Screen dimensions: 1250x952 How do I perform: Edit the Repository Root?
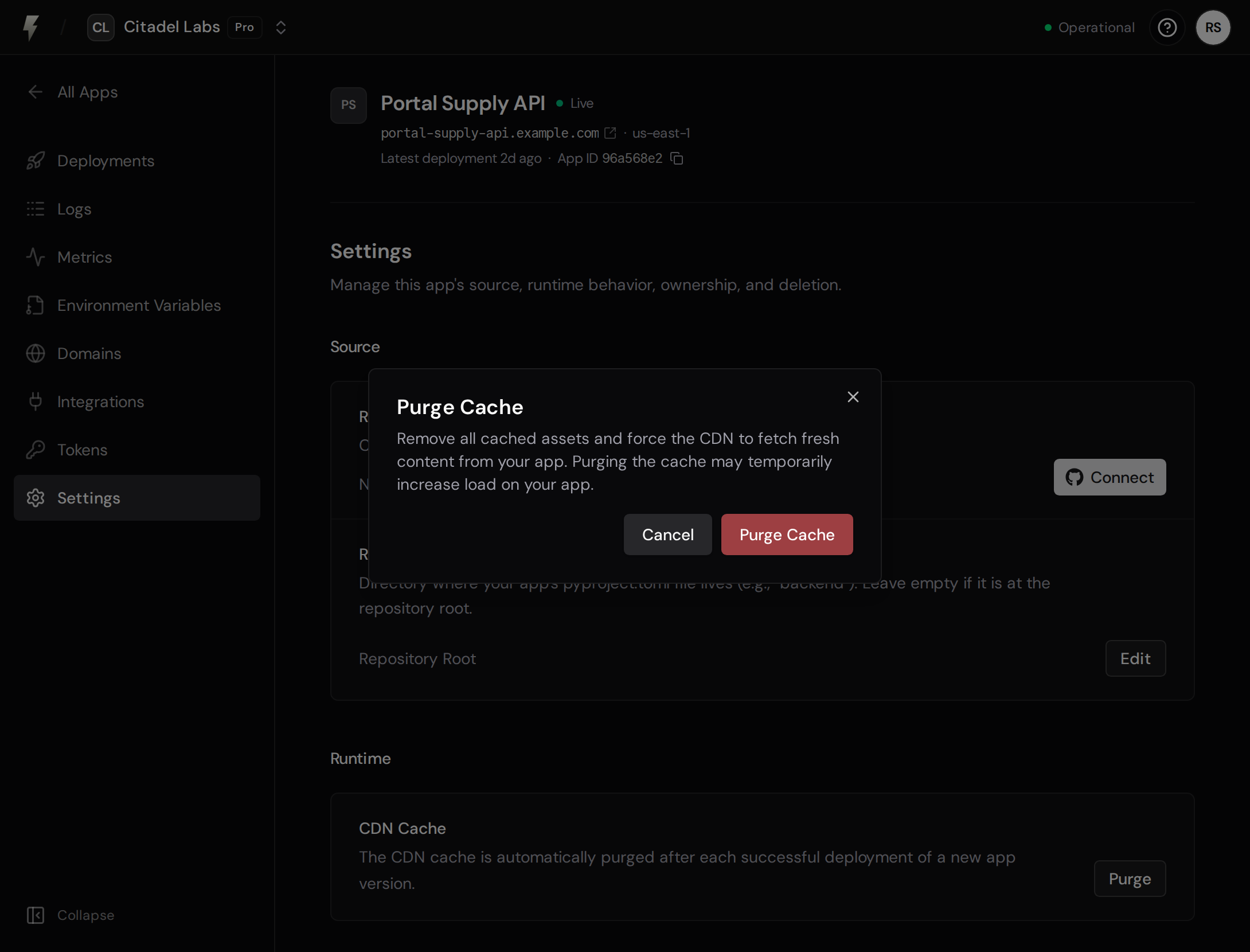click(1136, 658)
